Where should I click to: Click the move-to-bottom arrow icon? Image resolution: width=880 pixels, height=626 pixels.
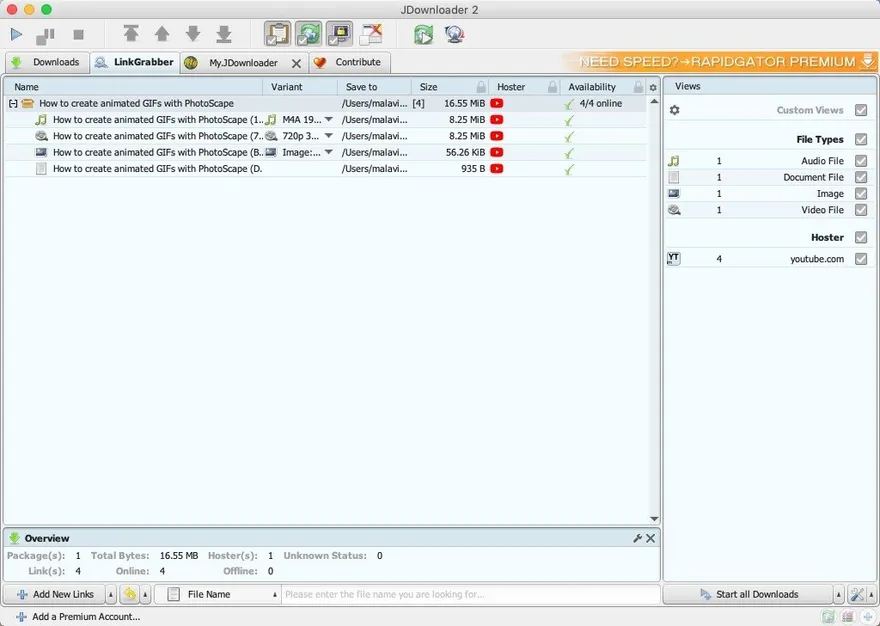coord(224,35)
